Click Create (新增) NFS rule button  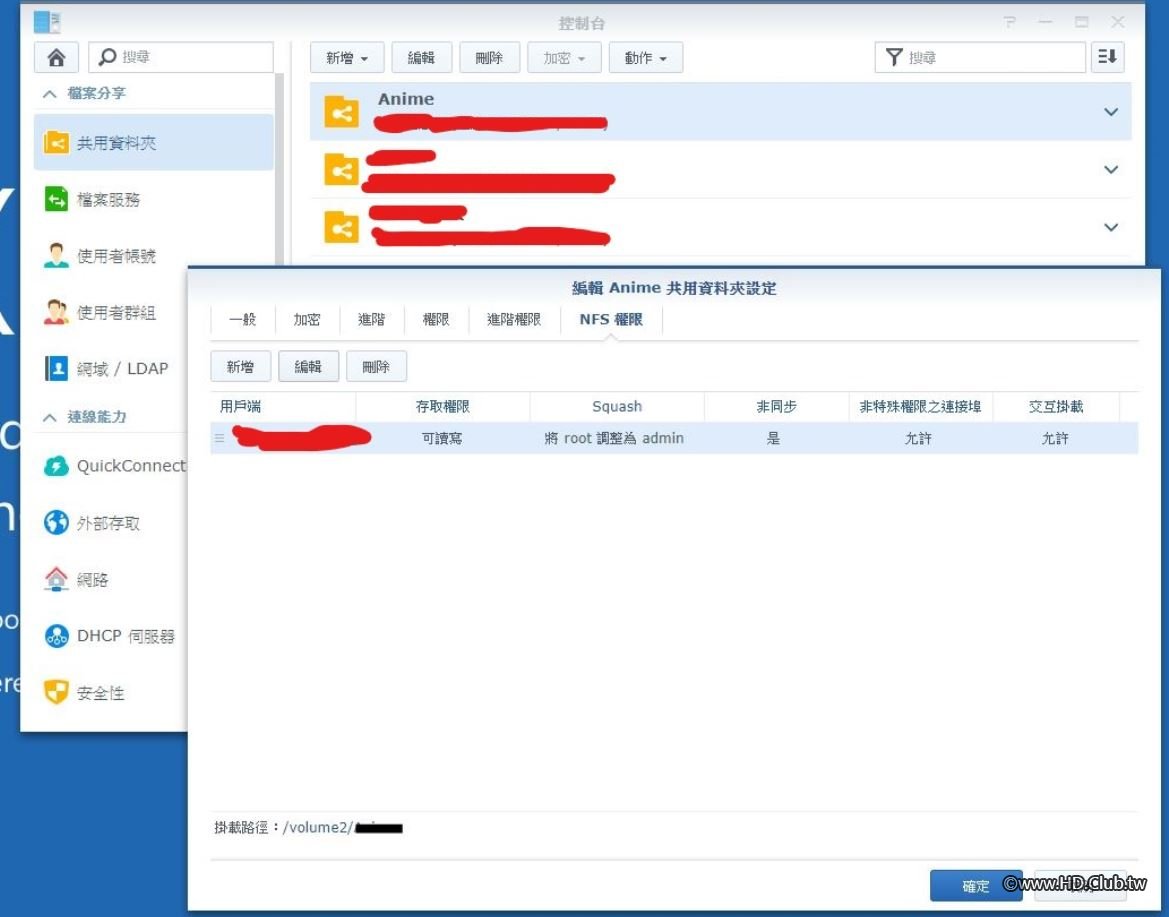coord(240,366)
